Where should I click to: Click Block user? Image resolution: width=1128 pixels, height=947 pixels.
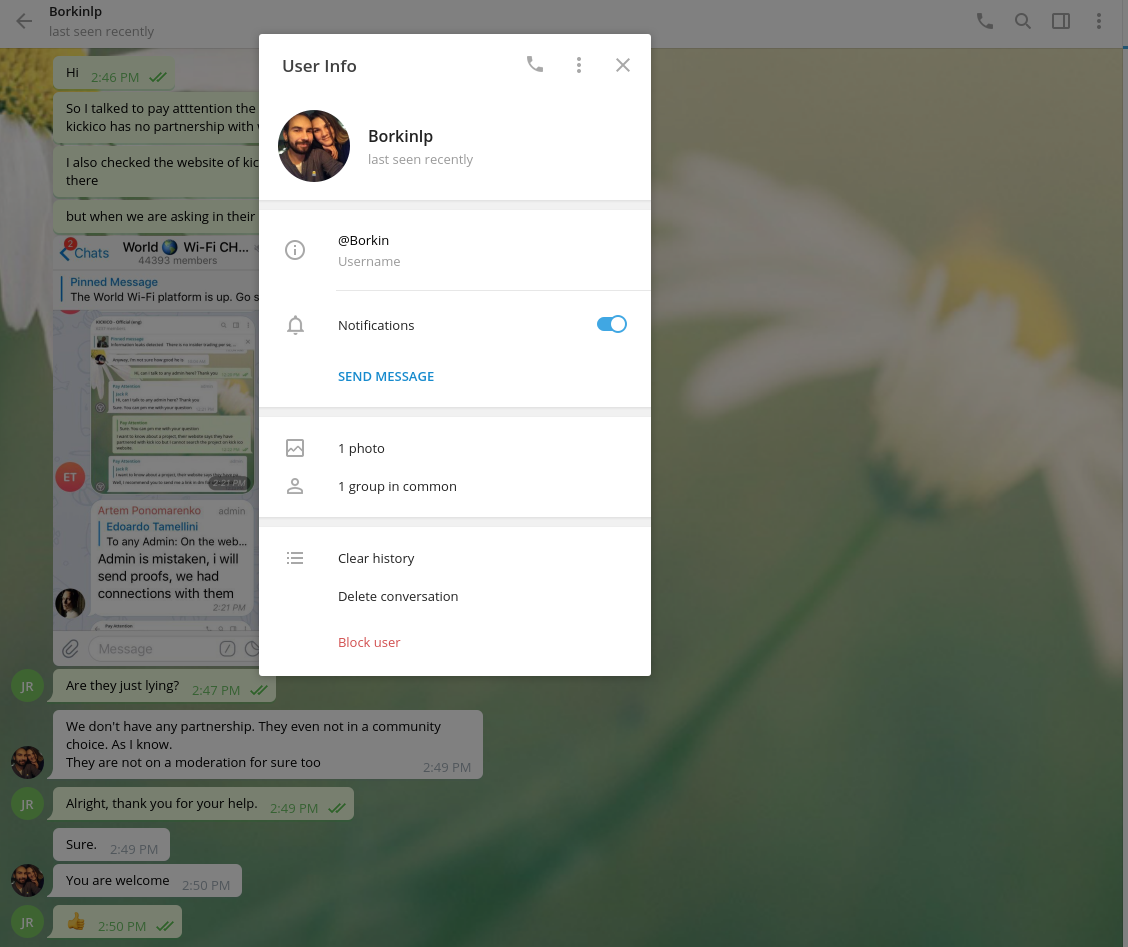[x=369, y=643]
